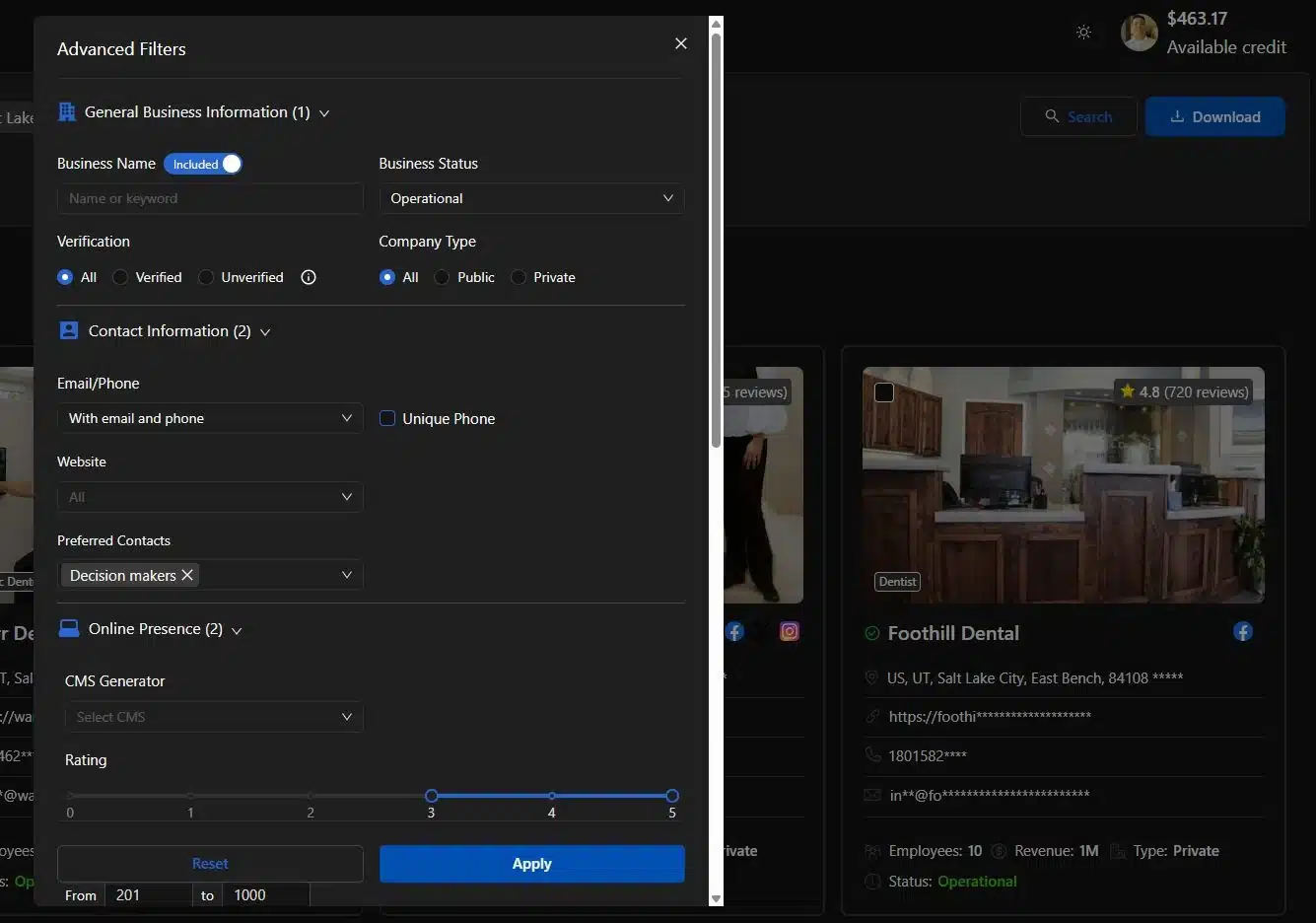Click the Rating slider handle at 3
The height and width of the screenshot is (923, 1316).
pos(431,796)
